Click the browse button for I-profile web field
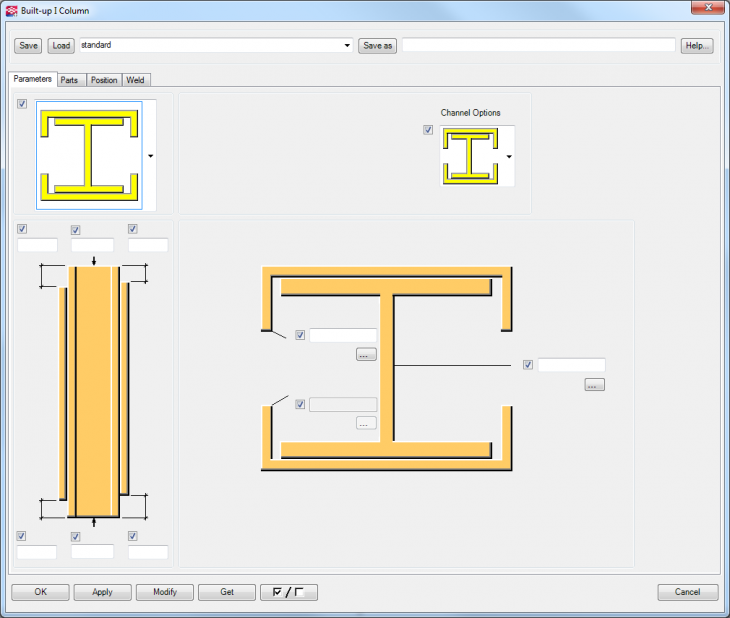The height and width of the screenshot is (618, 730). (x=594, y=384)
